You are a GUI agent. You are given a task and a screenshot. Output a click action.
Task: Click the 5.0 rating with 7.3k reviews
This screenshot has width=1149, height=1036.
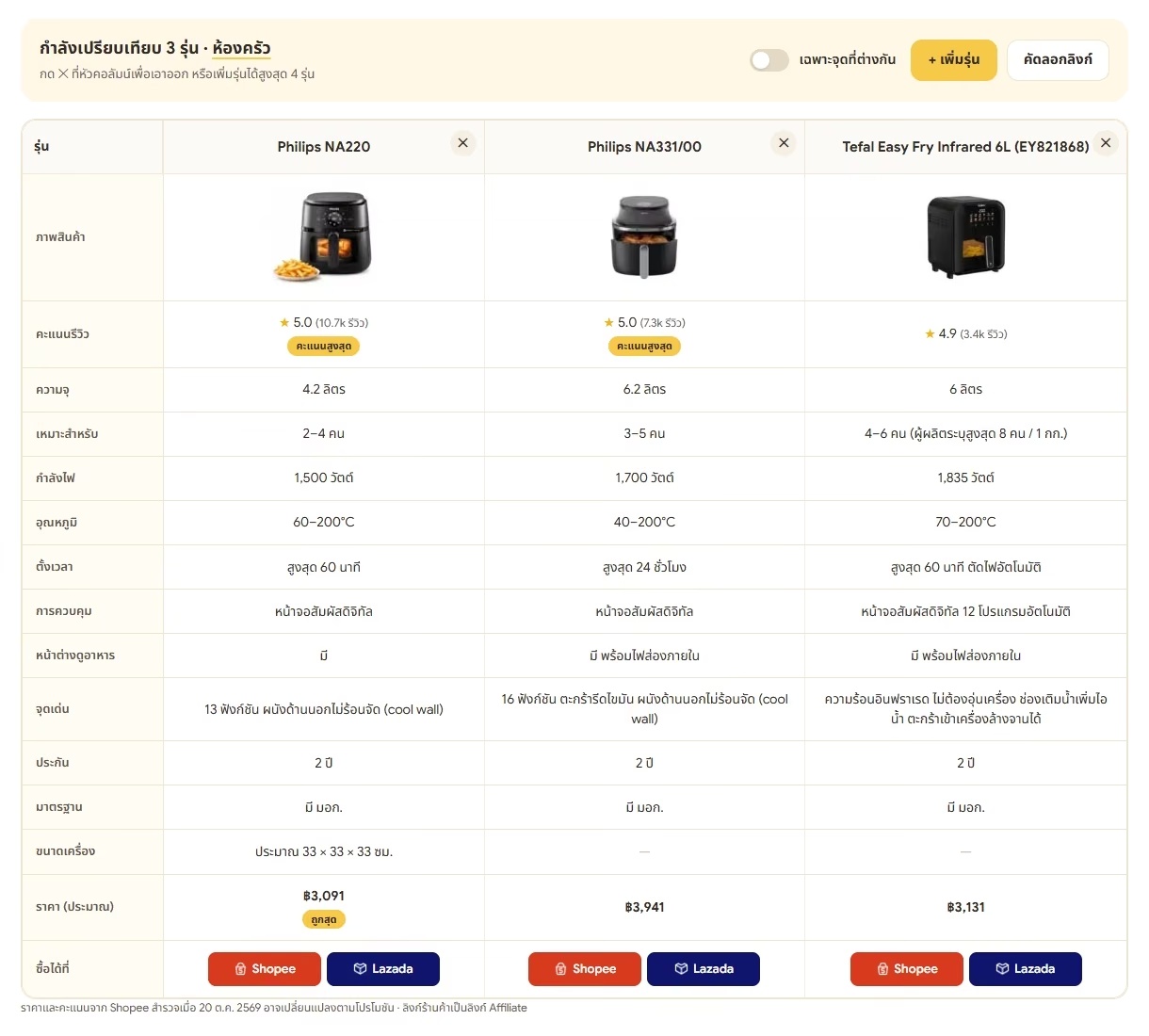tap(644, 322)
